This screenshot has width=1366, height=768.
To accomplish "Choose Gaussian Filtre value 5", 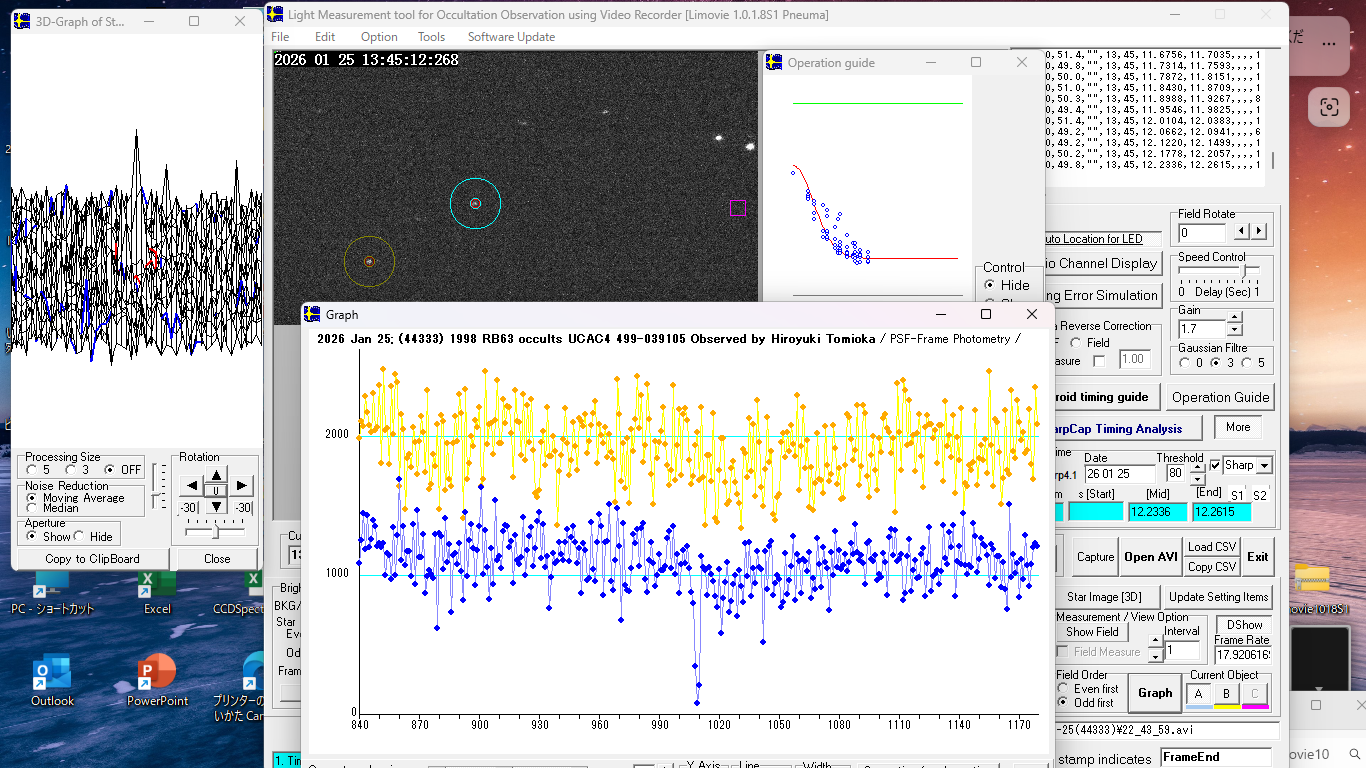I will 1247,363.
